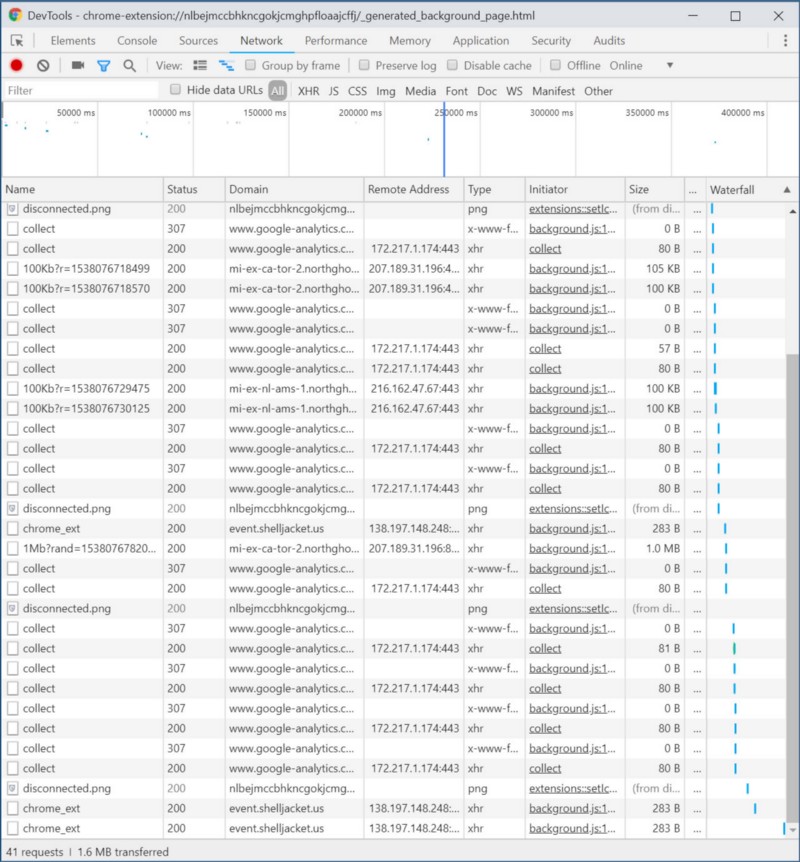Click the 250000 ms timeline marker line
The width and height of the screenshot is (800, 862).
point(444,139)
